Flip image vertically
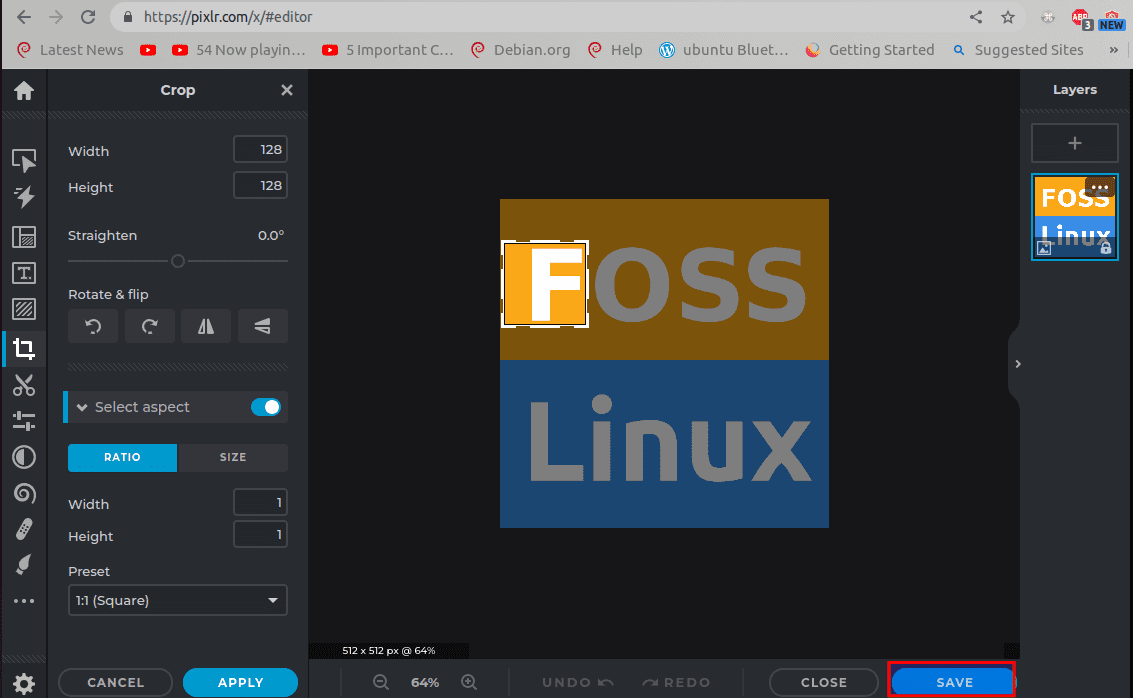Viewport: 1133px width, 698px height. click(262, 327)
